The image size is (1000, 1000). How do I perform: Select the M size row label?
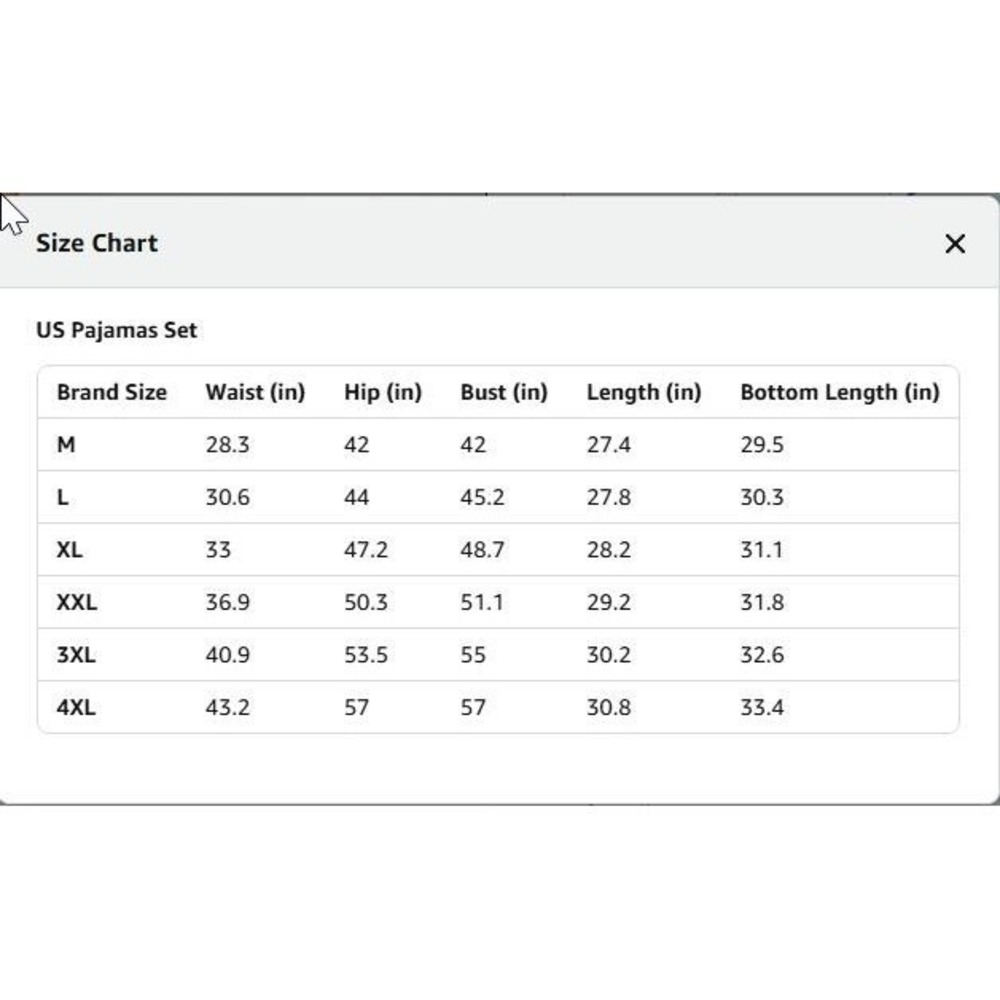click(66, 444)
